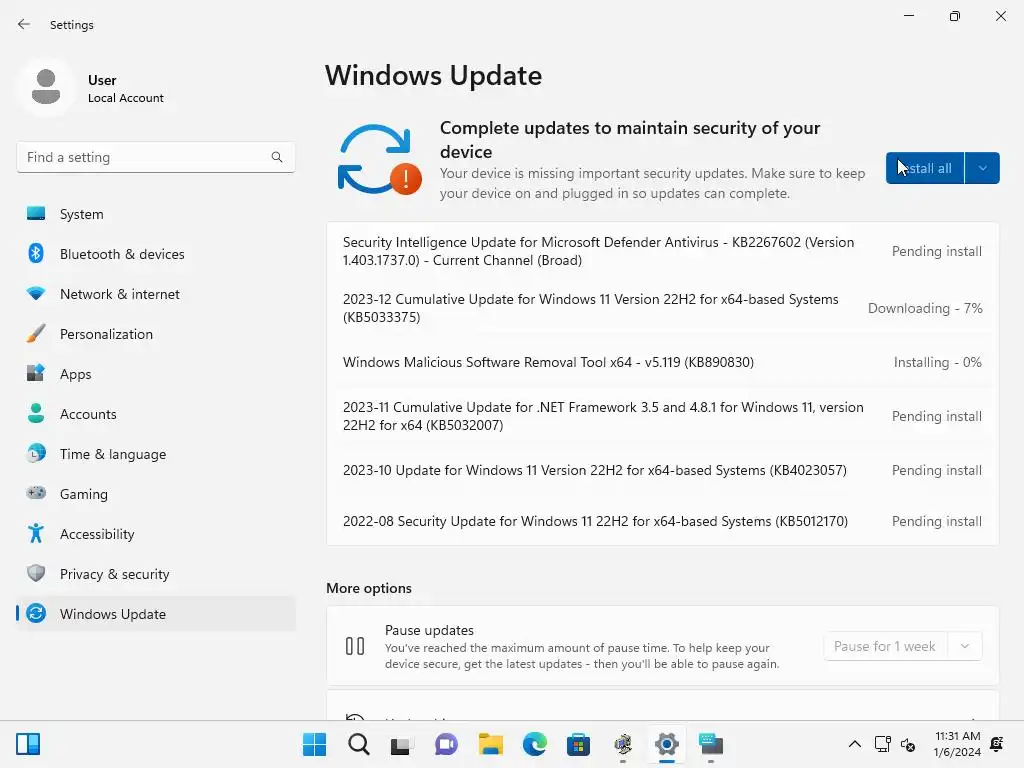Click the Local Account label

pos(126,98)
